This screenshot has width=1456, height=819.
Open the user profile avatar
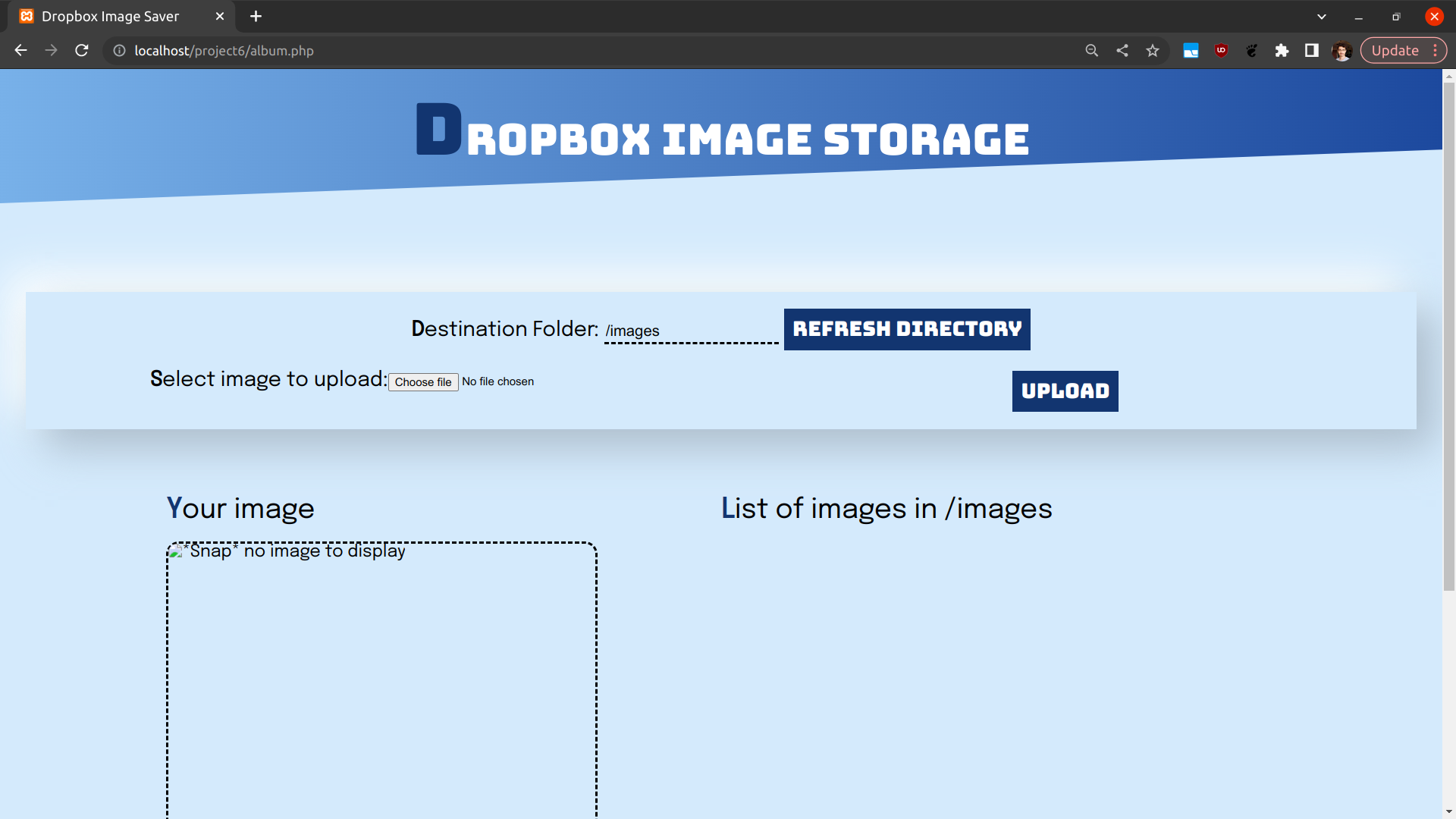coord(1341,51)
